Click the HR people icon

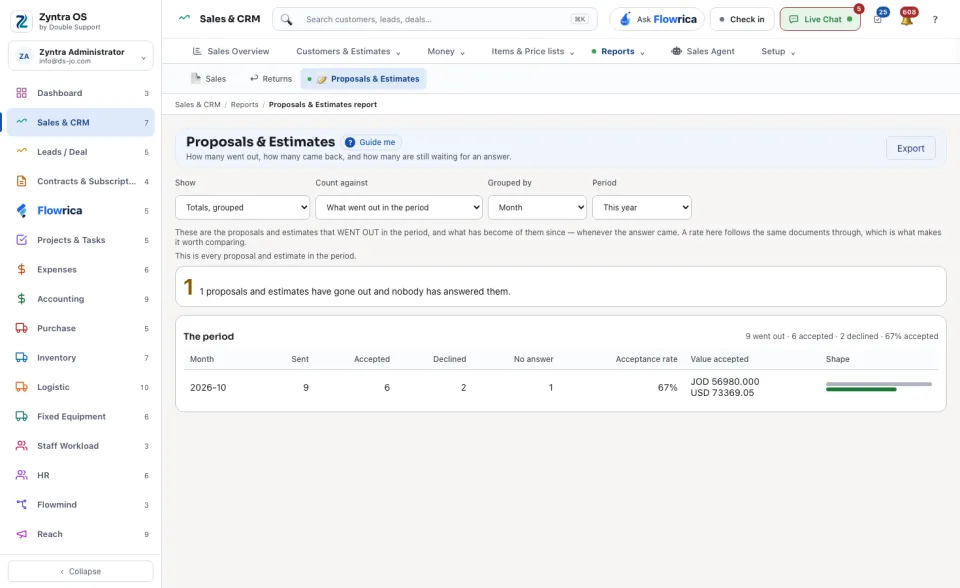[21, 475]
